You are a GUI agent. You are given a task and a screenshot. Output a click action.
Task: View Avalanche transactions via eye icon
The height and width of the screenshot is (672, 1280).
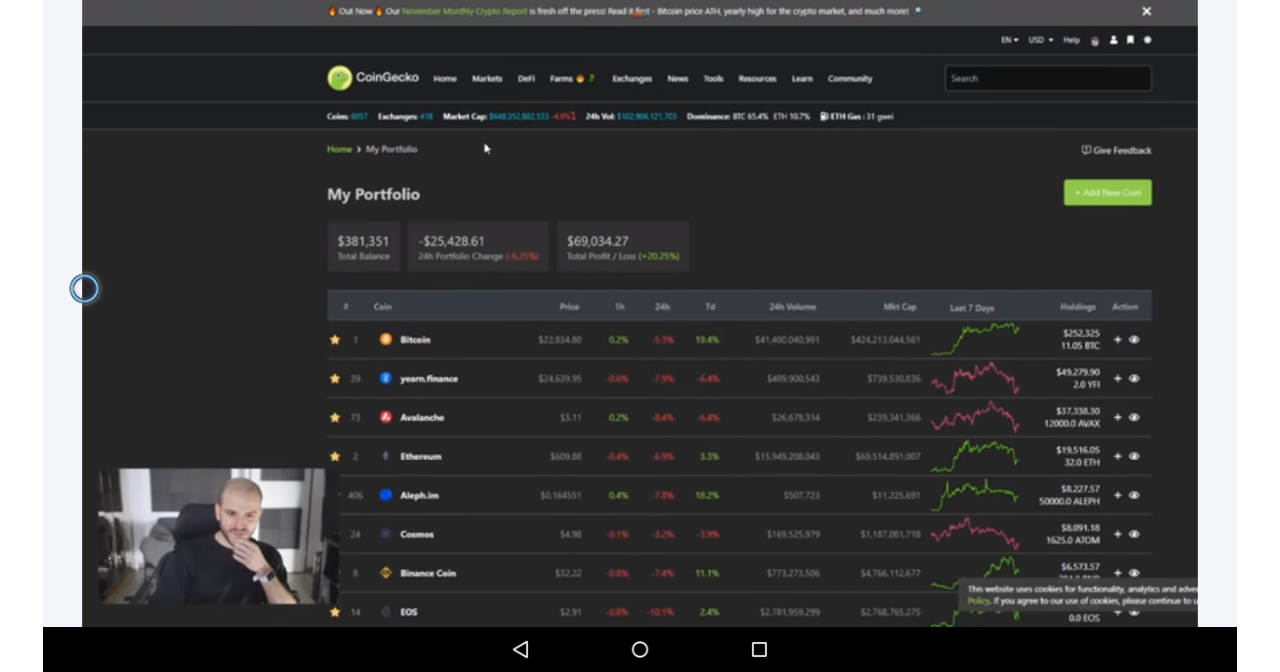(1134, 418)
